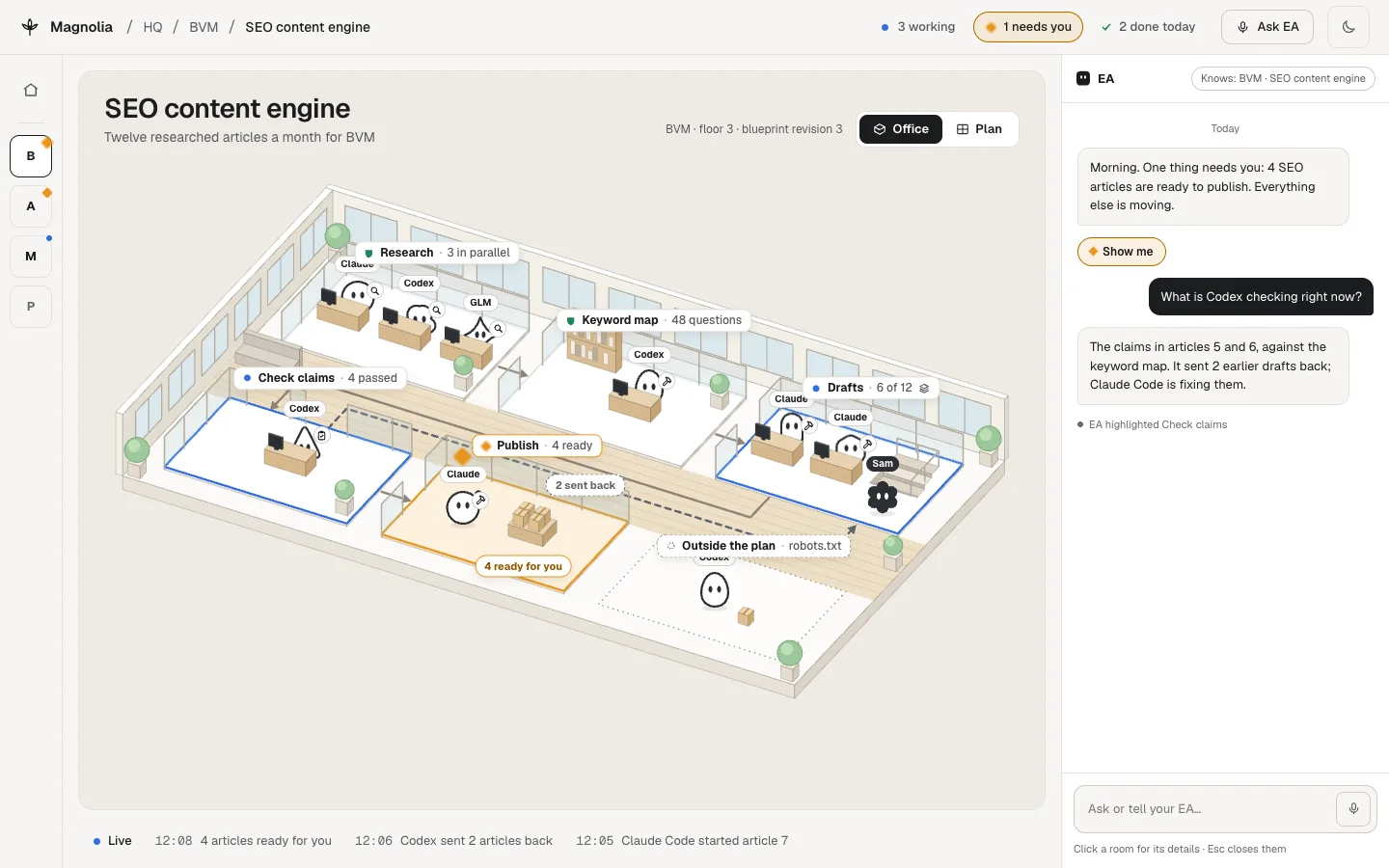Click the '2 sent back' tag

(x=586, y=485)
